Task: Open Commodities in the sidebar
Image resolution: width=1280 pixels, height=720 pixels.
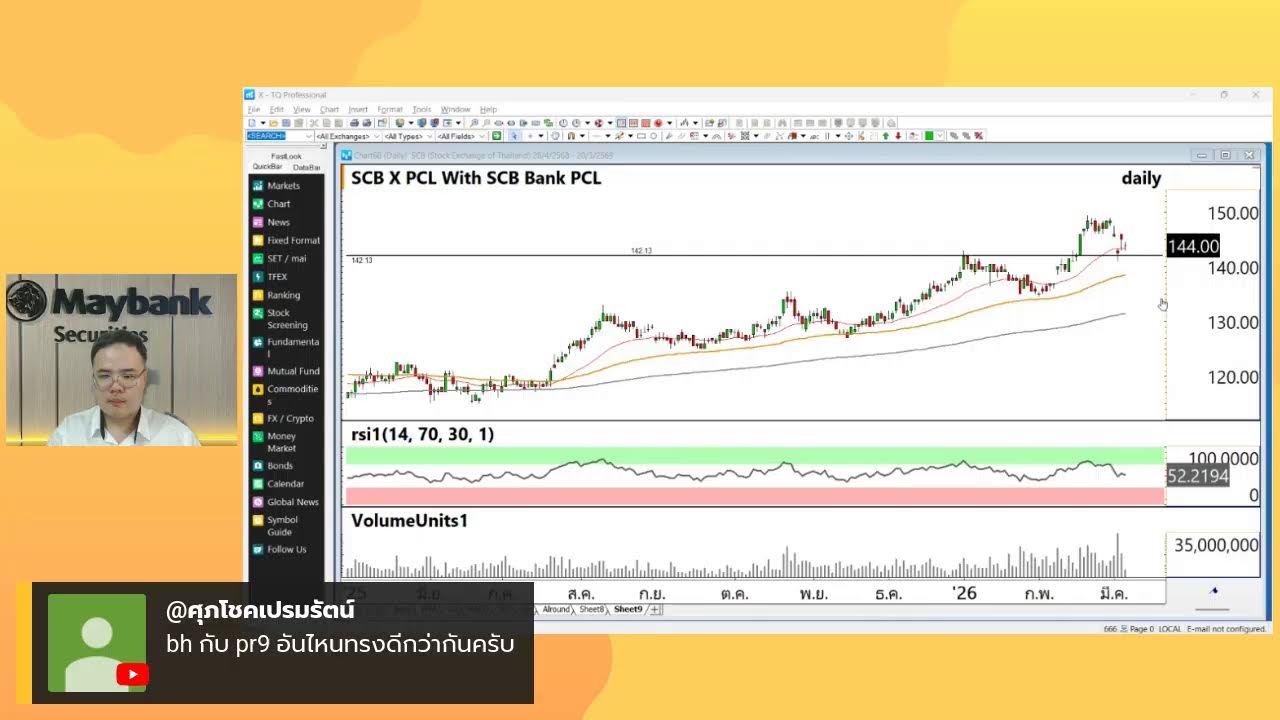Action: [285, 394]
